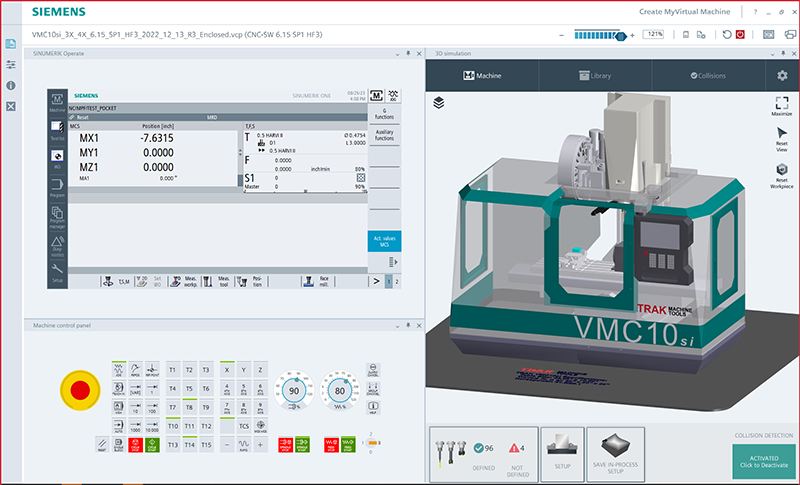Click the Meas. tool softkey
This screenshot has height=485, width=800.
217,282
